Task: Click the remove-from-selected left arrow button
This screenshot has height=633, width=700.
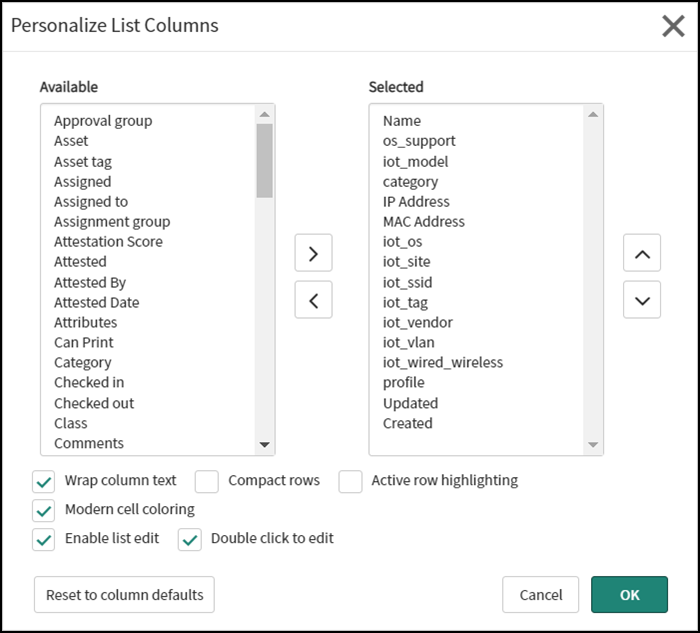Action: click(313, 300)
